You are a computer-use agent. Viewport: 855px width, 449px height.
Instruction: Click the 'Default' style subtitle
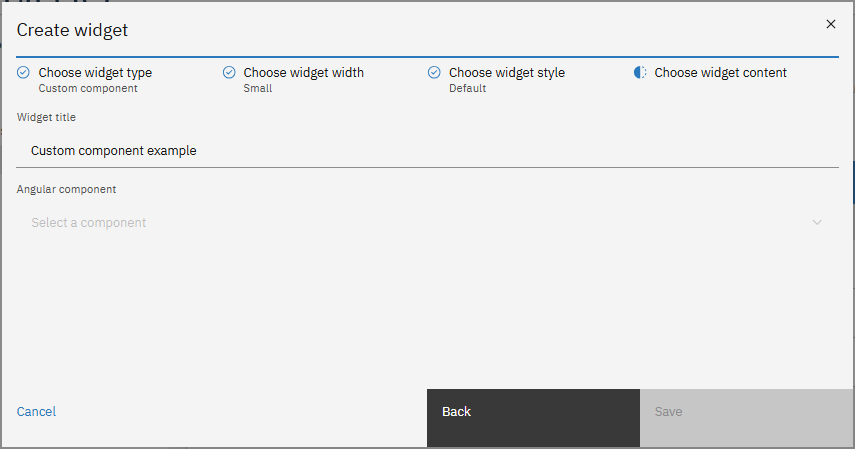point(467,89)
